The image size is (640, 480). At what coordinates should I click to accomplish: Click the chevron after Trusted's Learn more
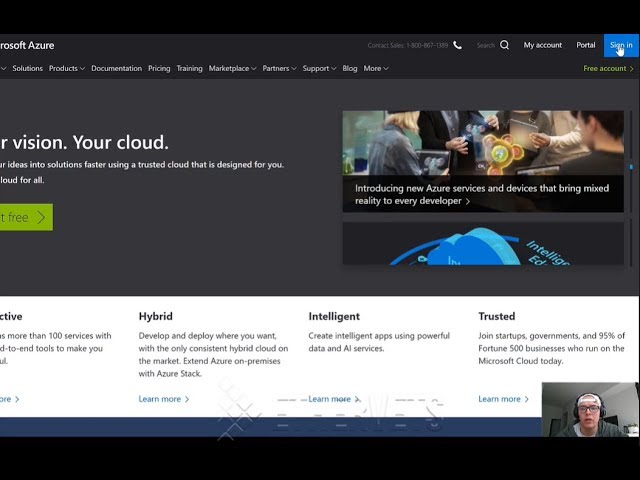[527, 399]
